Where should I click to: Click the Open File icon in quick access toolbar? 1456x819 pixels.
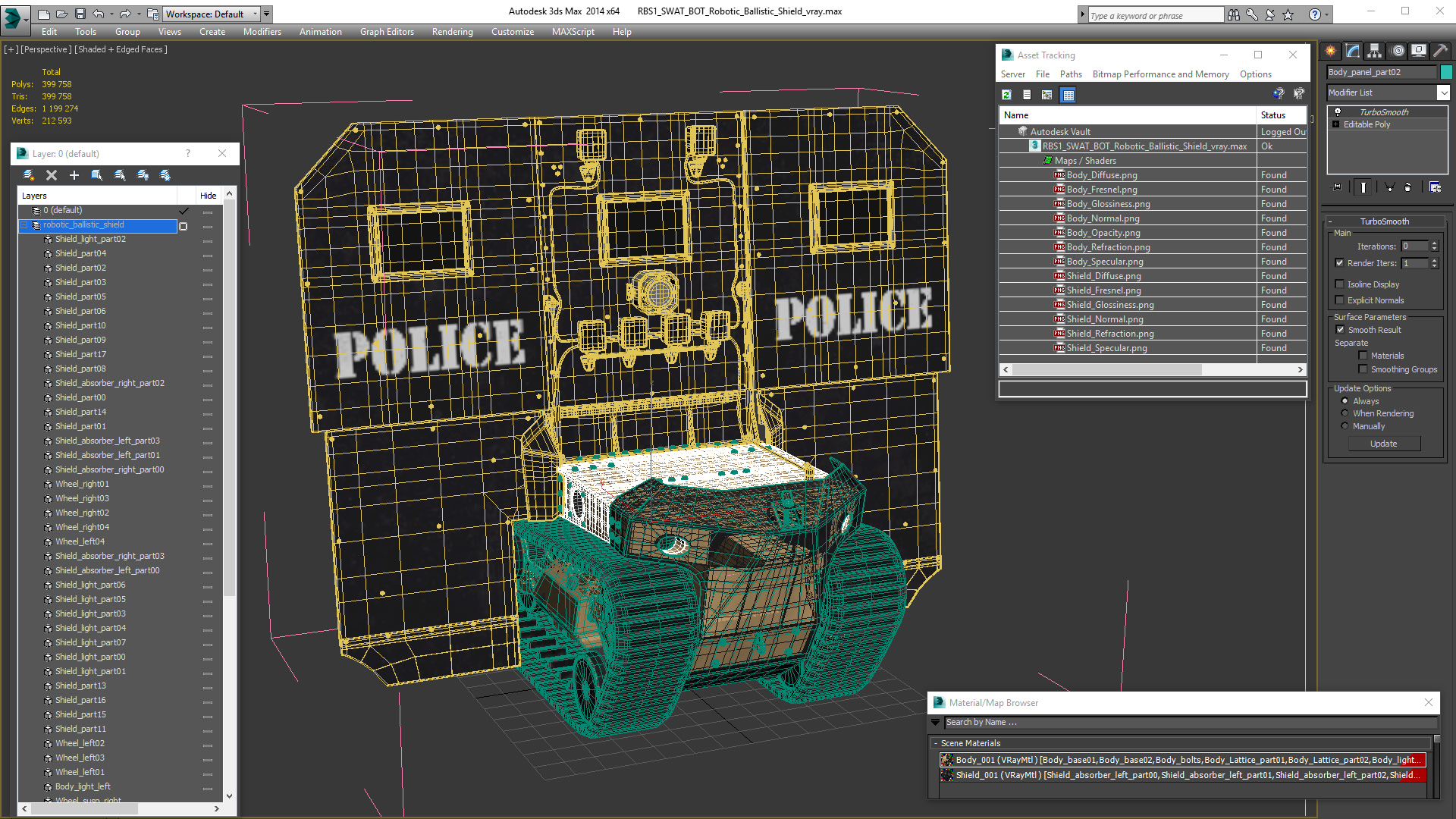pos(61,14)
